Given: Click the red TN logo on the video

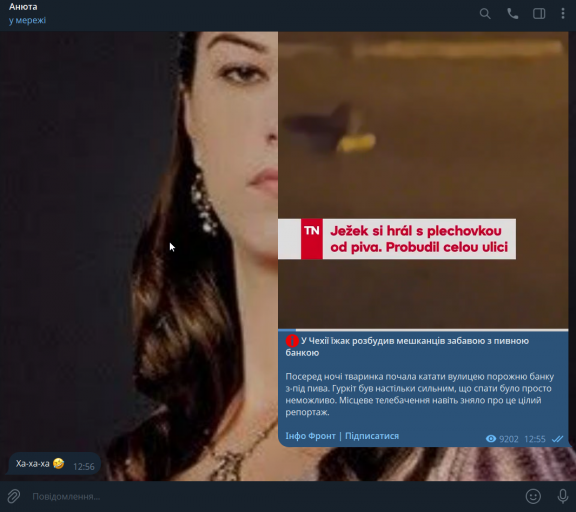Looking at the screenshot, I should pos(312,239).
